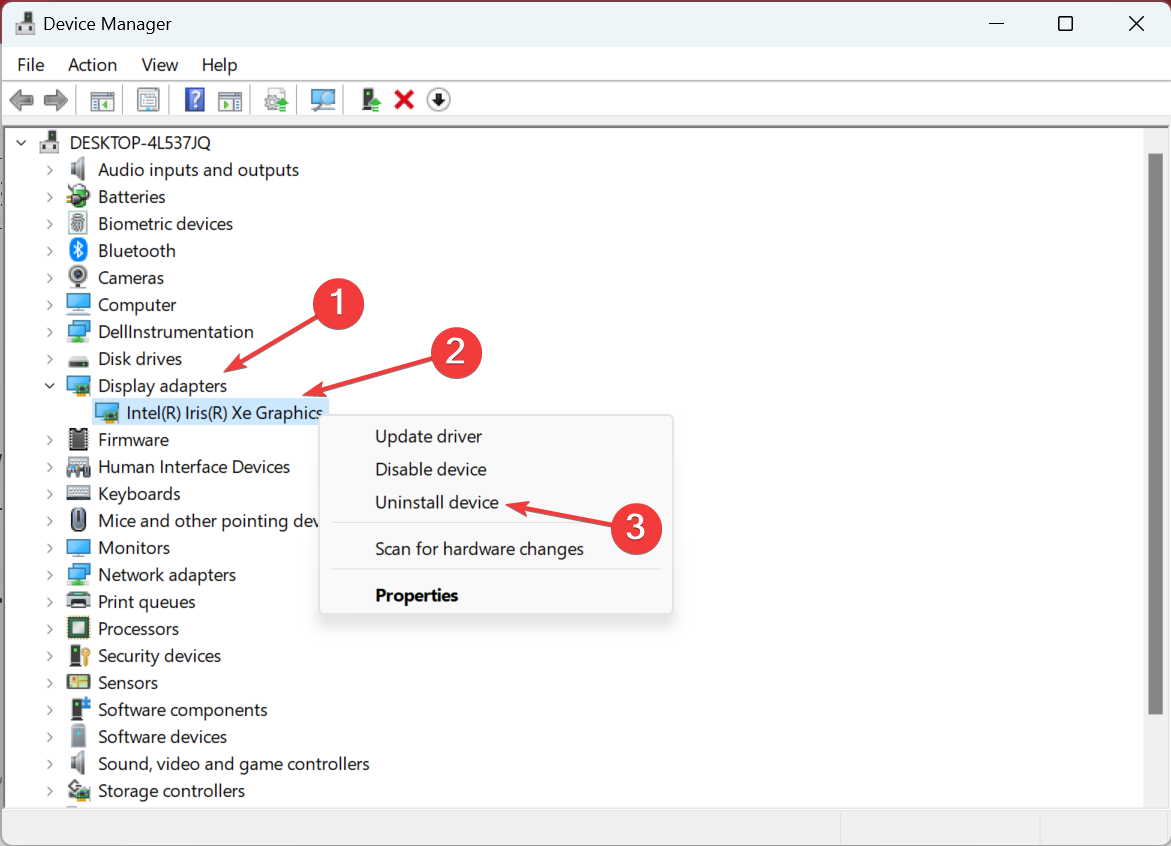Select Mice and other pointing devices row
Screen dimensions: 1171x846
(208, 520)
